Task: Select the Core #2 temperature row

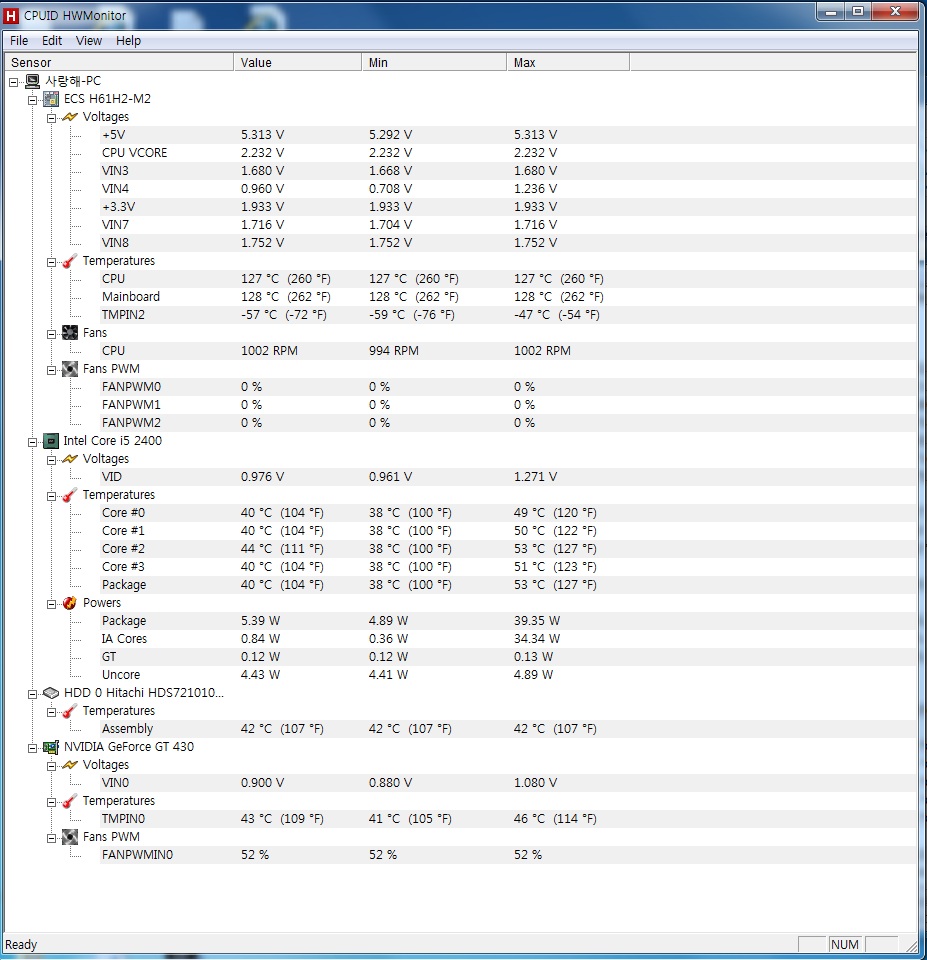Action: [x=508, y=549]
